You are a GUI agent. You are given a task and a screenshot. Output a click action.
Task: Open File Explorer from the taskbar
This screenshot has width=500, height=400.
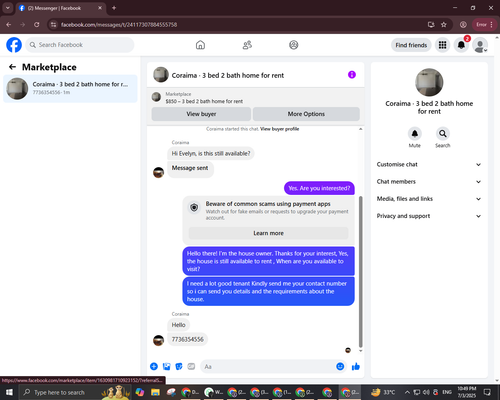[x=155, y=392]
